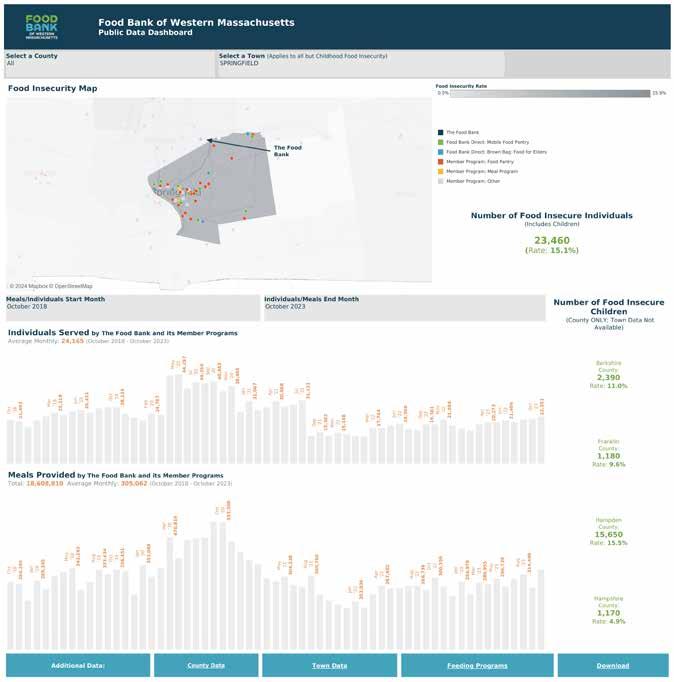Click the 'Rate: 15.1%' text

pyautogui.click(x=552, y=251)
